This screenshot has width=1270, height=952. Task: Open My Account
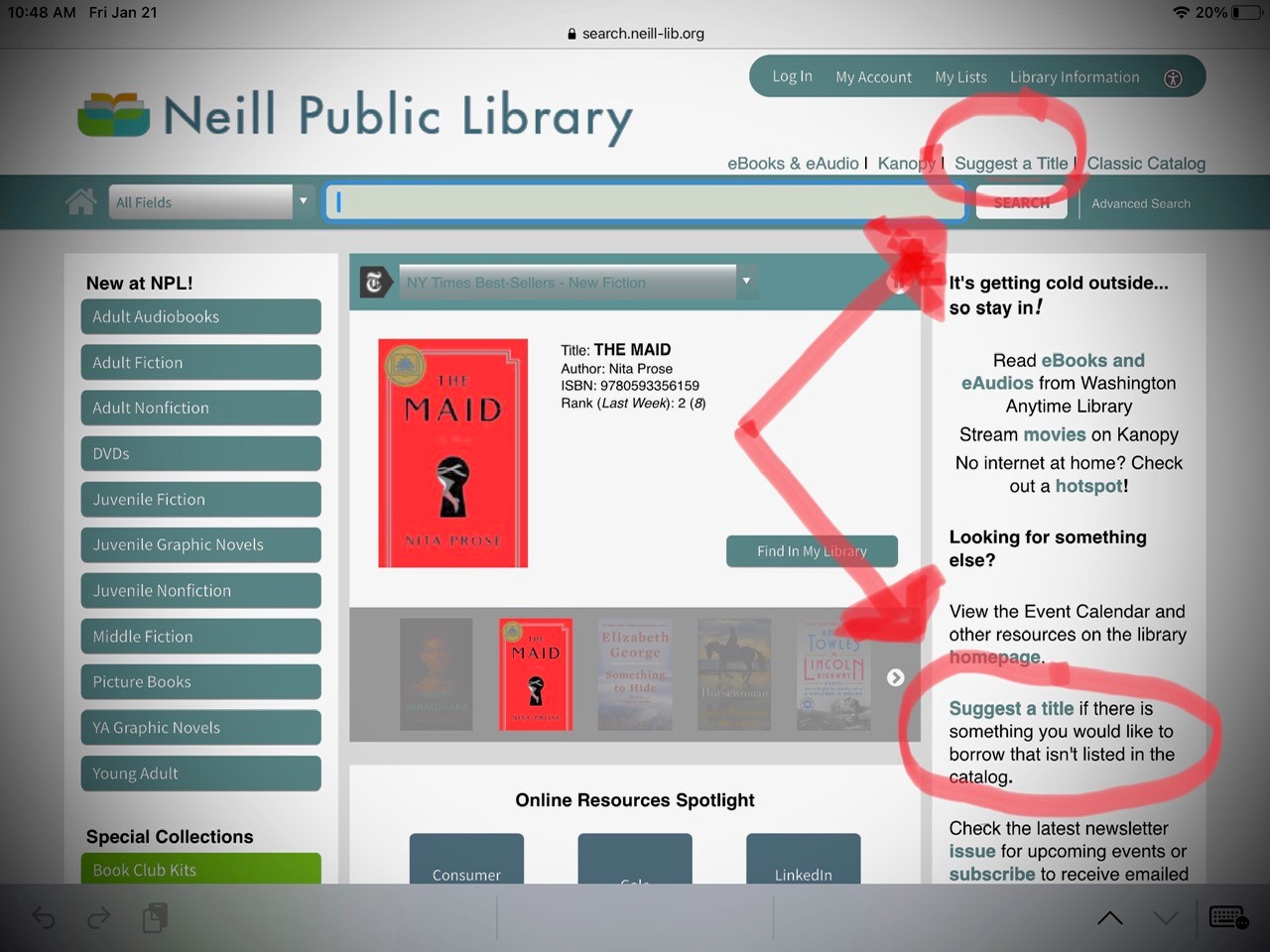point(873,77)
